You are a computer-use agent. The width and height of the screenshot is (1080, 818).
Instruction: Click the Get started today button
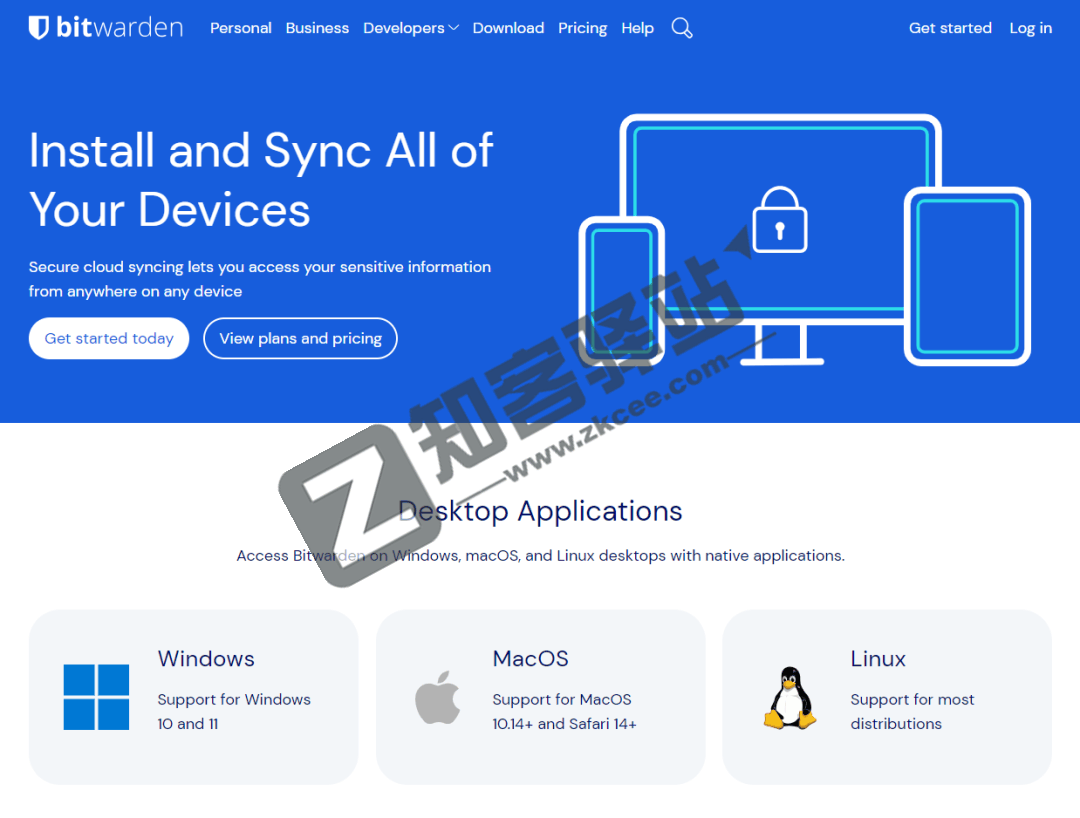109,339
